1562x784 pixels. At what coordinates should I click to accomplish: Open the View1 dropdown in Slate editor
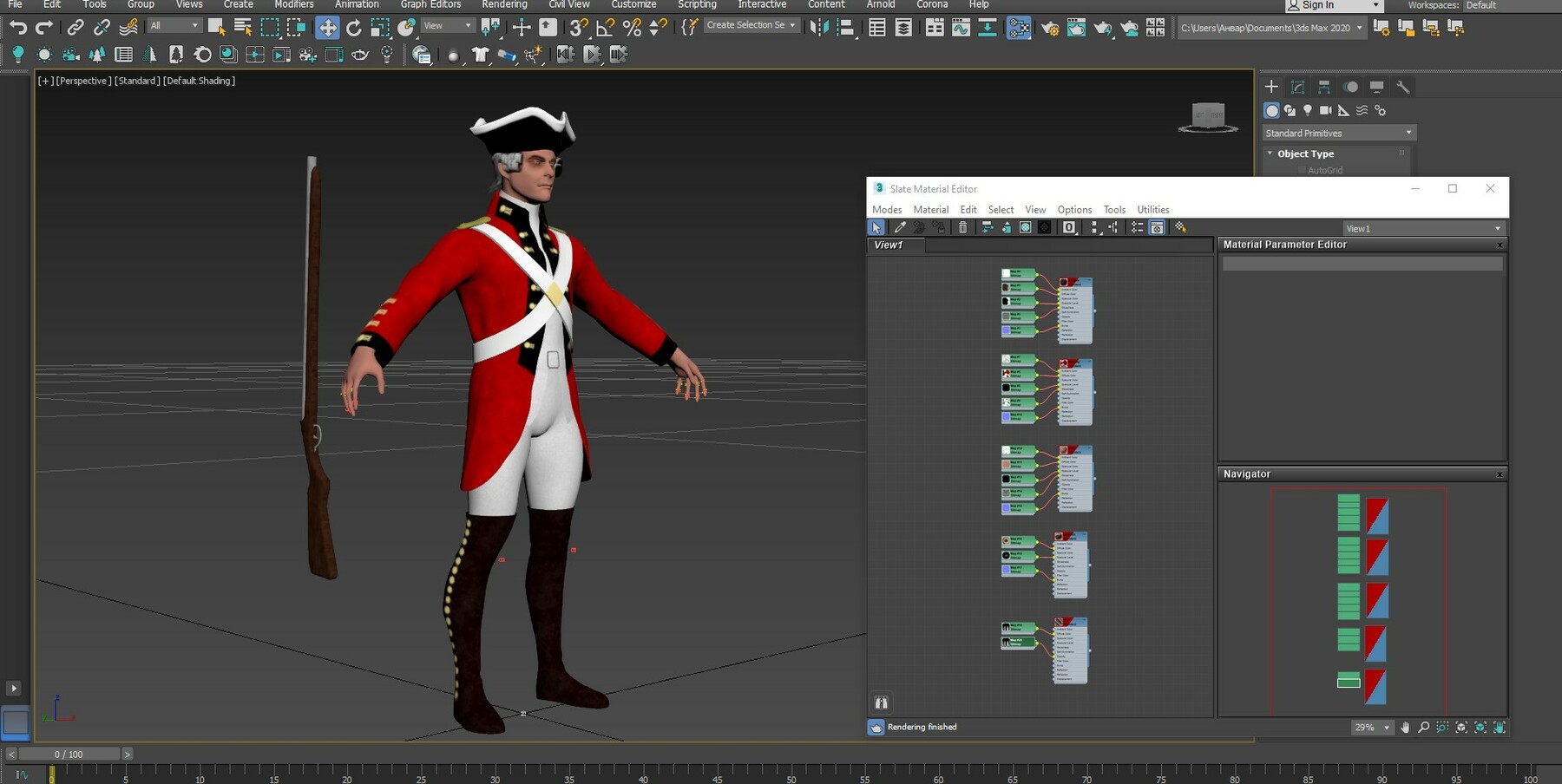(x=1423, y=227)
